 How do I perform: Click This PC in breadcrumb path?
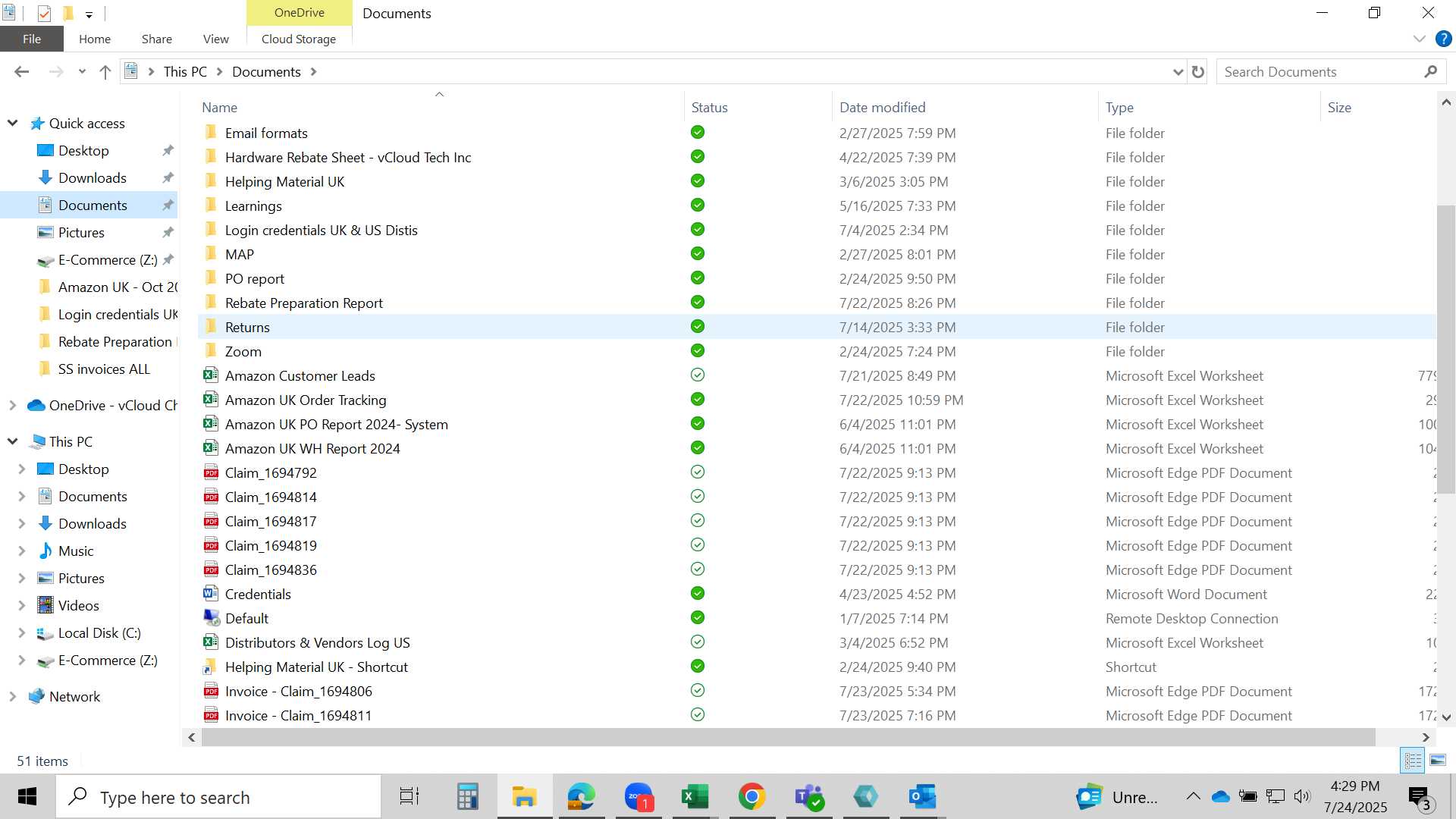185,71
